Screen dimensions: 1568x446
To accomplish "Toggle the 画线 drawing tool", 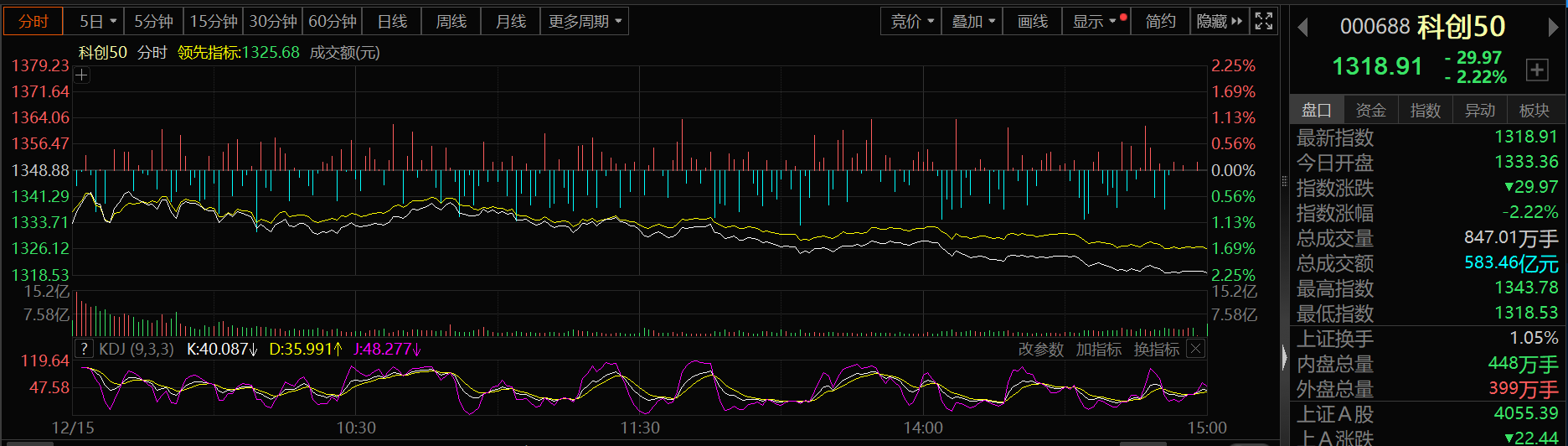I will (1032, 21).
